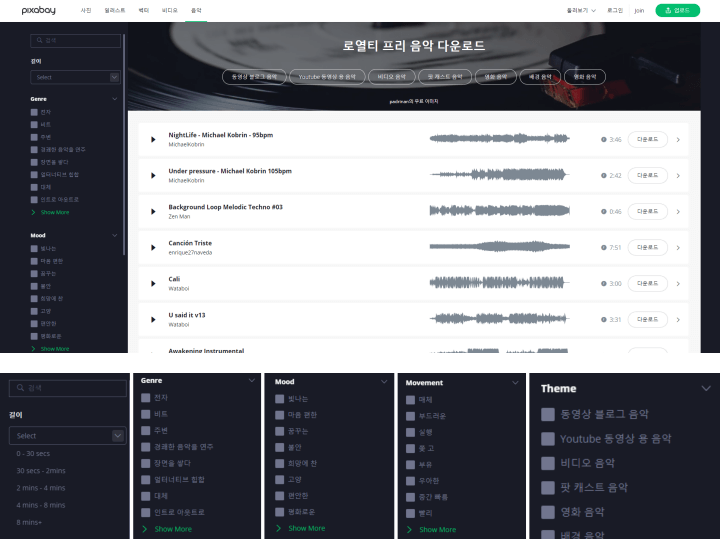This screenshot has height=539, width=720.
Task: Open the second tab in top navigation
Action: coord(115,10)
